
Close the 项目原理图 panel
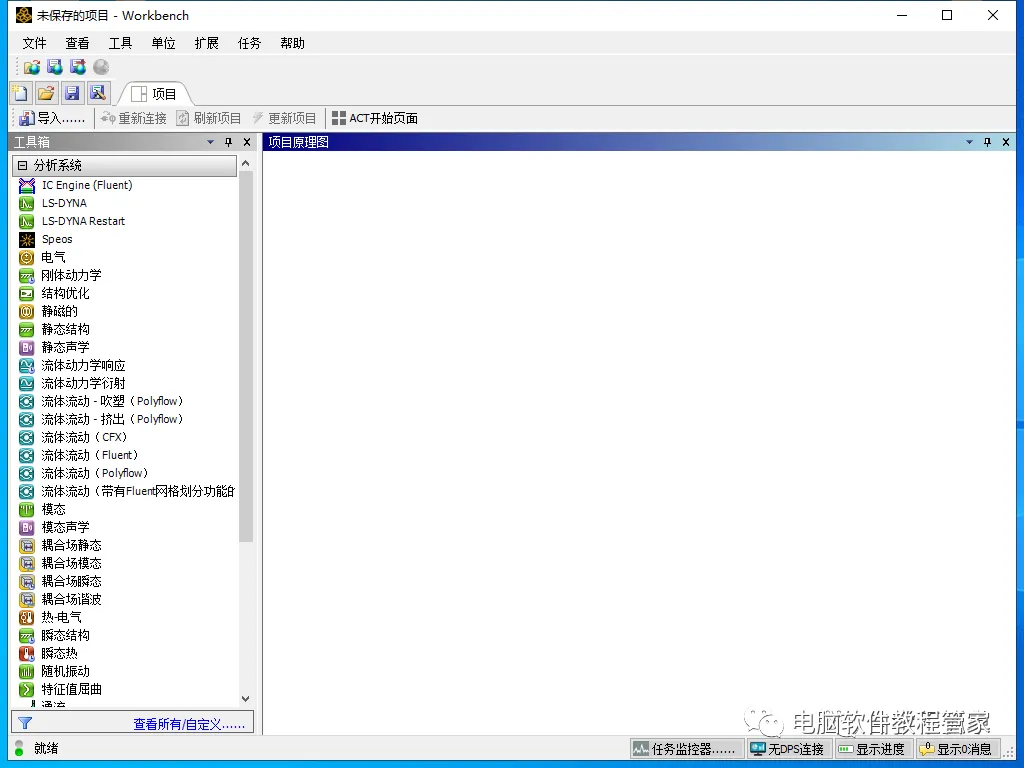tap(1006, 142)
